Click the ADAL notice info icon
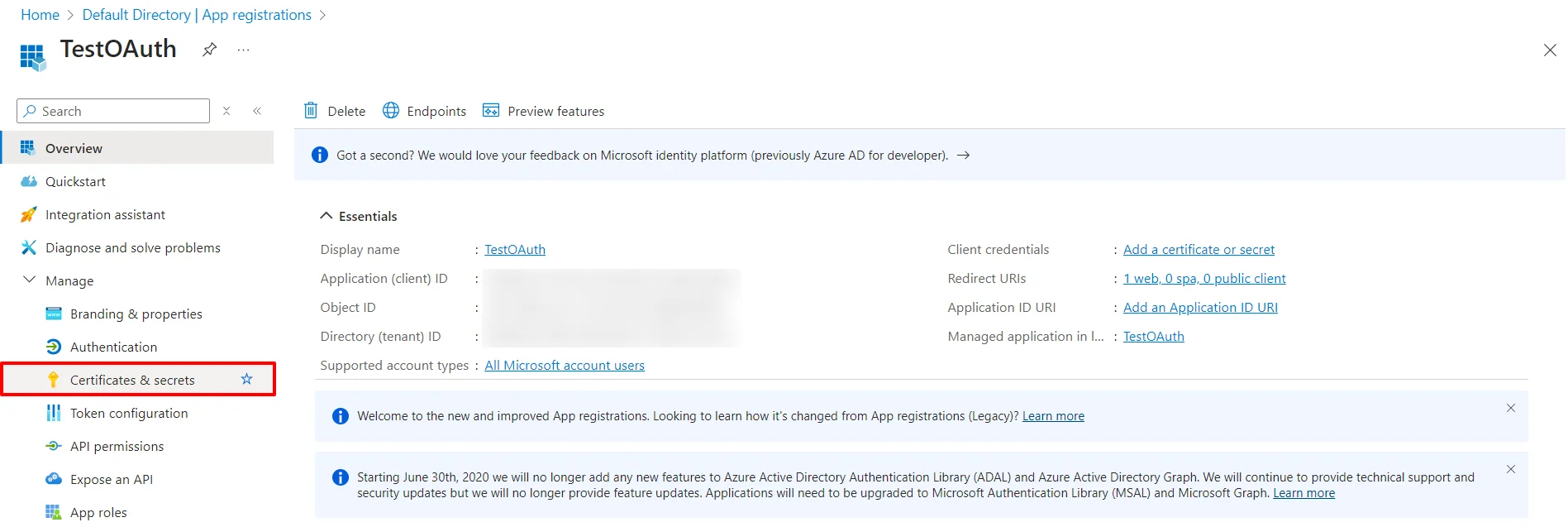 (341, 477)
